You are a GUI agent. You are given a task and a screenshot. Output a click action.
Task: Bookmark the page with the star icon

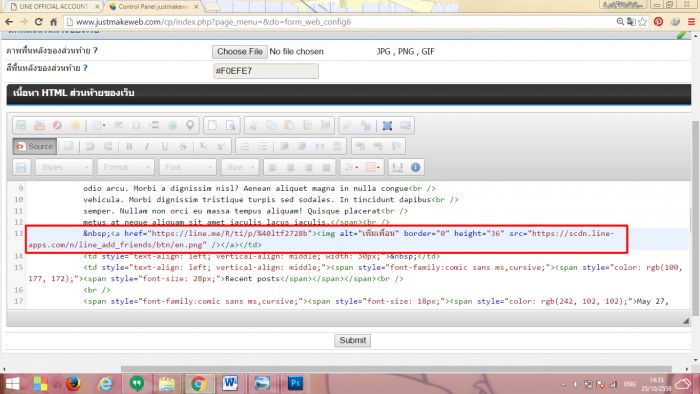[642, 22]
